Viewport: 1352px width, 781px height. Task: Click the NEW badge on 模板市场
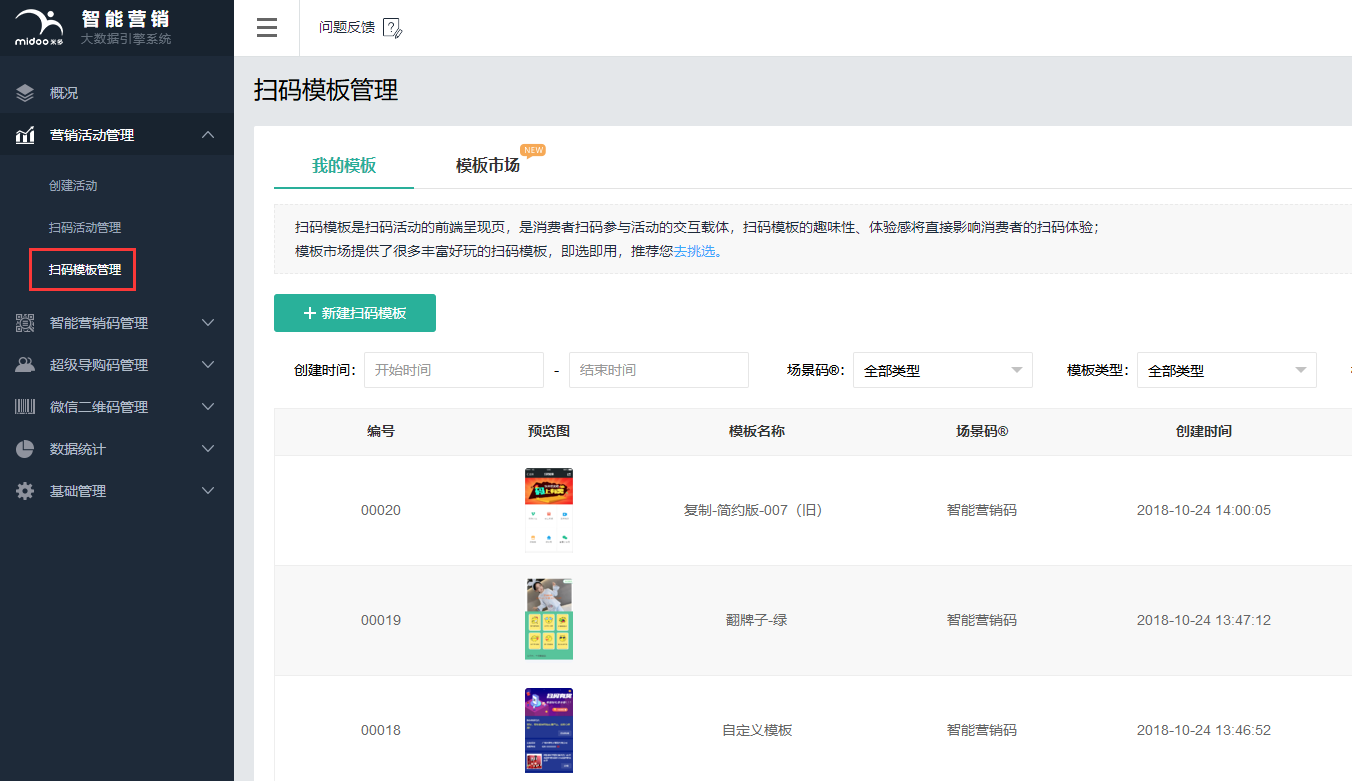pos(533,150)
